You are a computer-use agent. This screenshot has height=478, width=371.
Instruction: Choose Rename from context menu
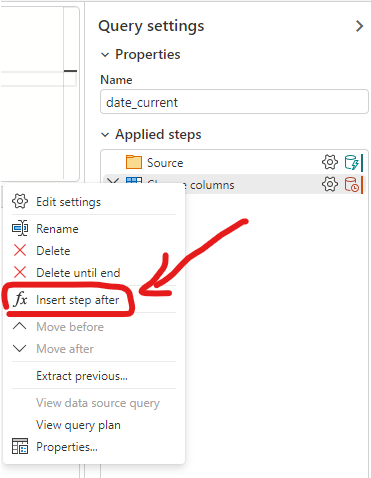pyautogui.click(x=94, y=229)
